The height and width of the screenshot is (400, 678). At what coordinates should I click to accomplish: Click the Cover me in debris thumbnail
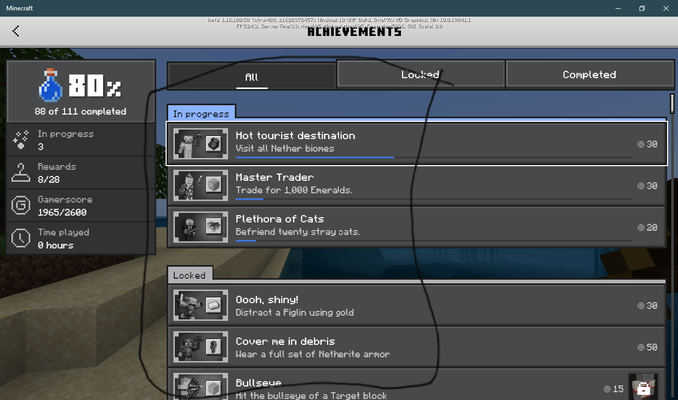coord(201,347)
